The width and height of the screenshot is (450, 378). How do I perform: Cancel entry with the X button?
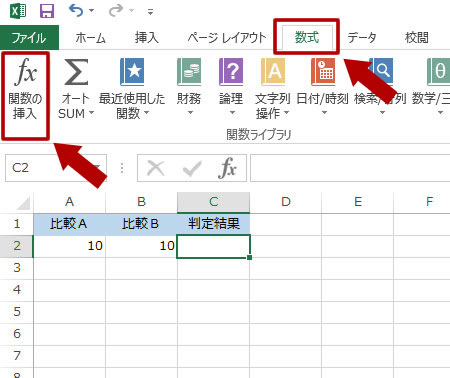(156, 168)
